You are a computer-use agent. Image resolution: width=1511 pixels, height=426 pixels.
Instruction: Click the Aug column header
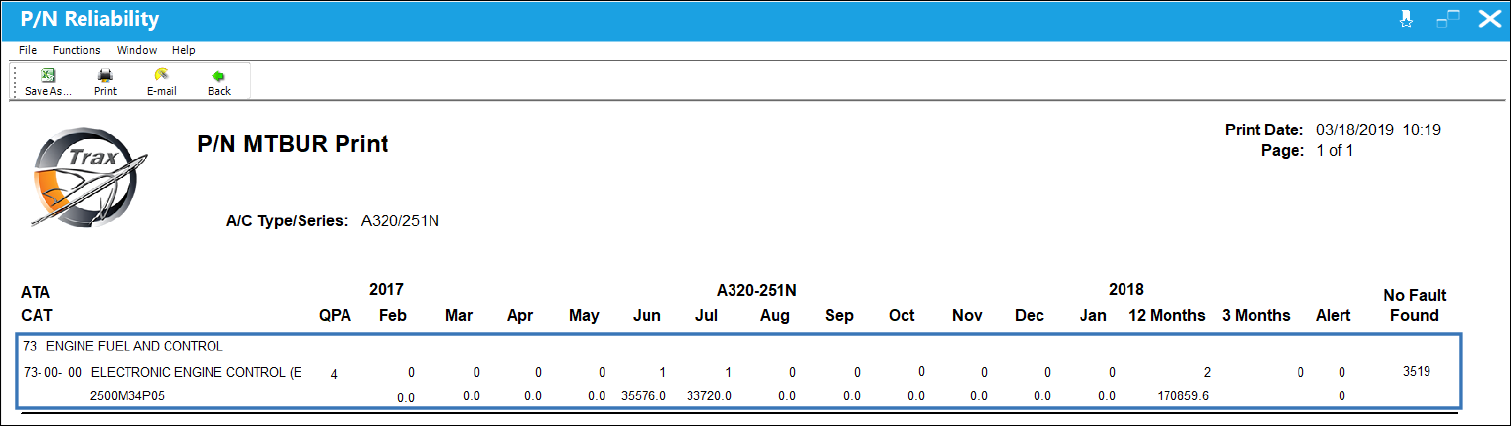[x=774, y=315]
